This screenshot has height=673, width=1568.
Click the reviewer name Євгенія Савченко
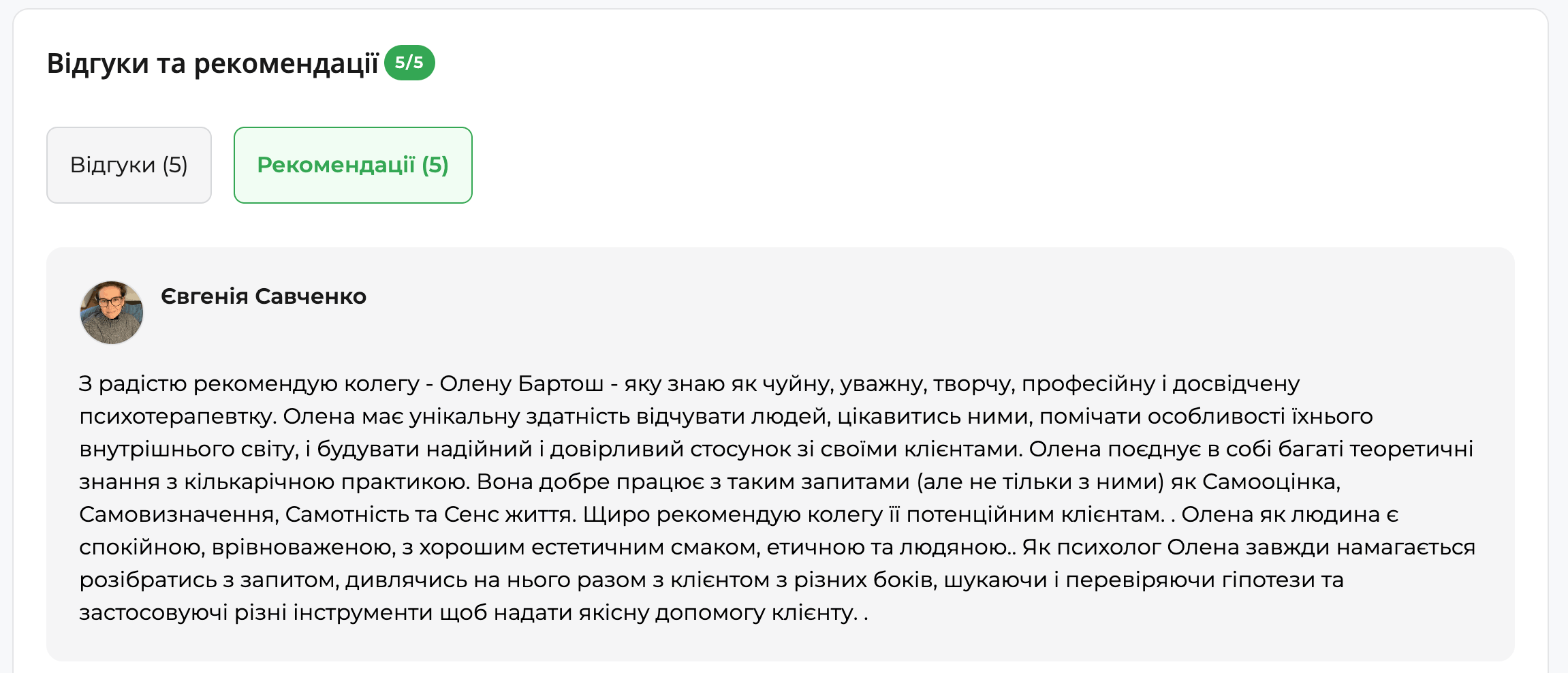[263, 296]
